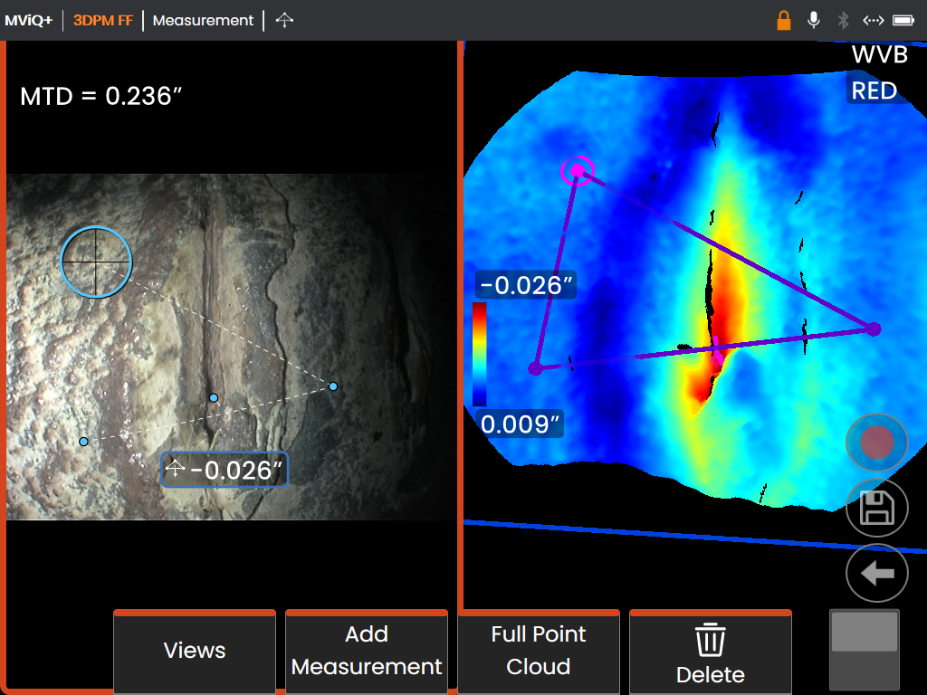The height and width of the screenshot is (695, 927).
Task: Toggle the microphone icon
Action: [x=813, y=20]
